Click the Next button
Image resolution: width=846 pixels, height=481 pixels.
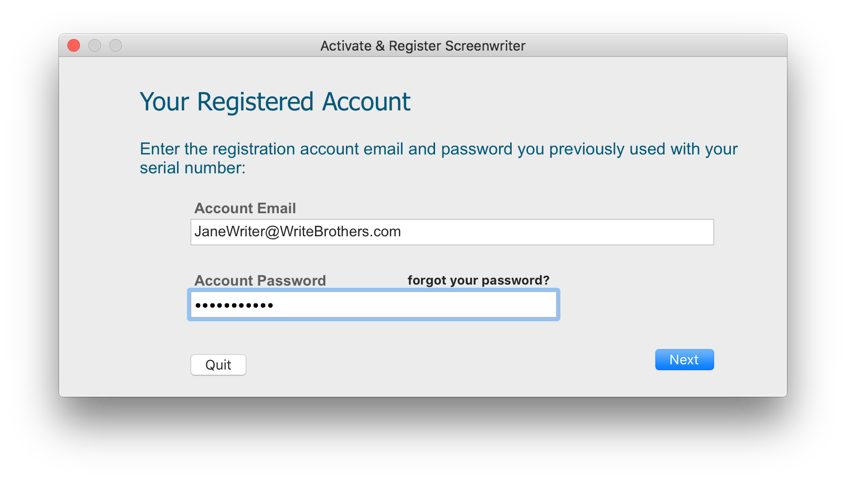click(684, 360)
